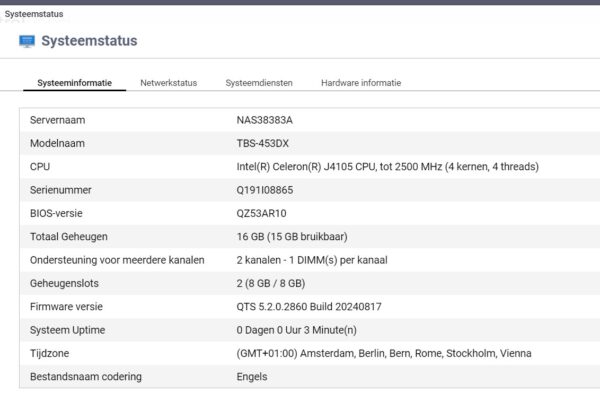600x419 pixels.
Task: Click the Systeemstatus window title text
Action: tap(34, 14)
